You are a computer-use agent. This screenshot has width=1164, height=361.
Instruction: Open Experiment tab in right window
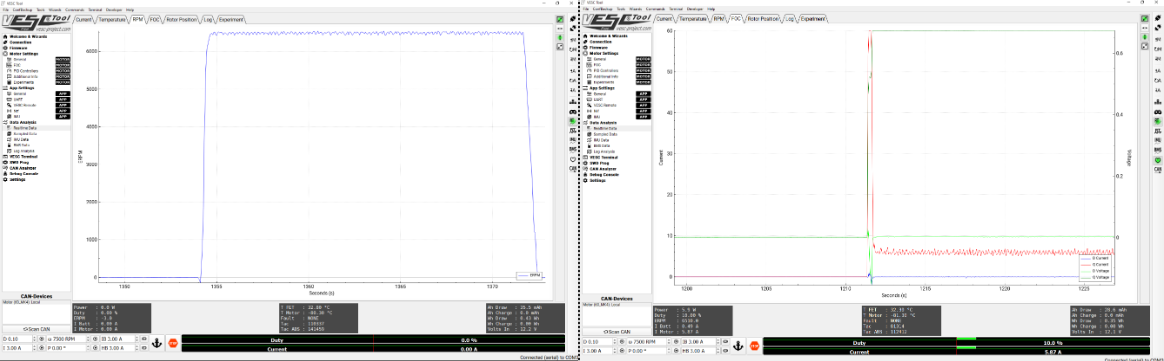click(813, 19)
